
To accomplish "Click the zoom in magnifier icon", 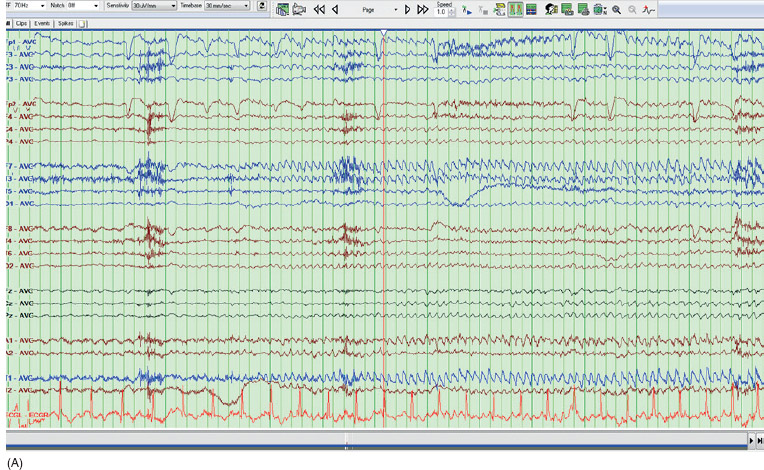I will pyautogui.click(x=616, y=9).
